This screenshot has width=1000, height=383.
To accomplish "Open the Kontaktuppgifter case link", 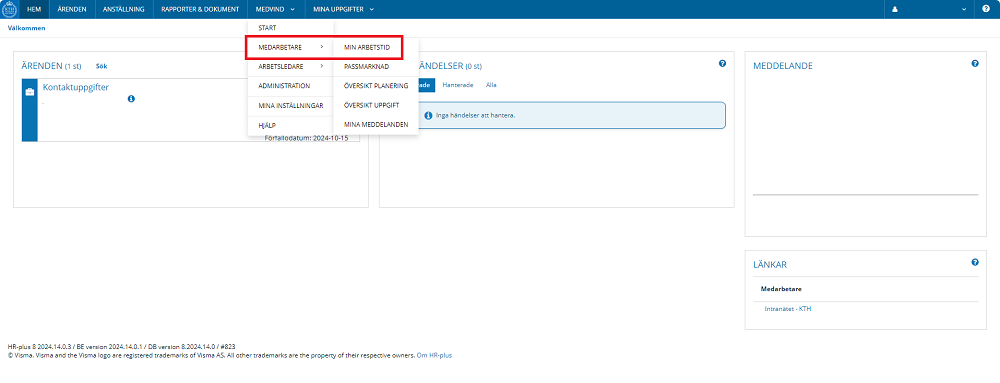I will pyautogui.click(x=75, y=87).
